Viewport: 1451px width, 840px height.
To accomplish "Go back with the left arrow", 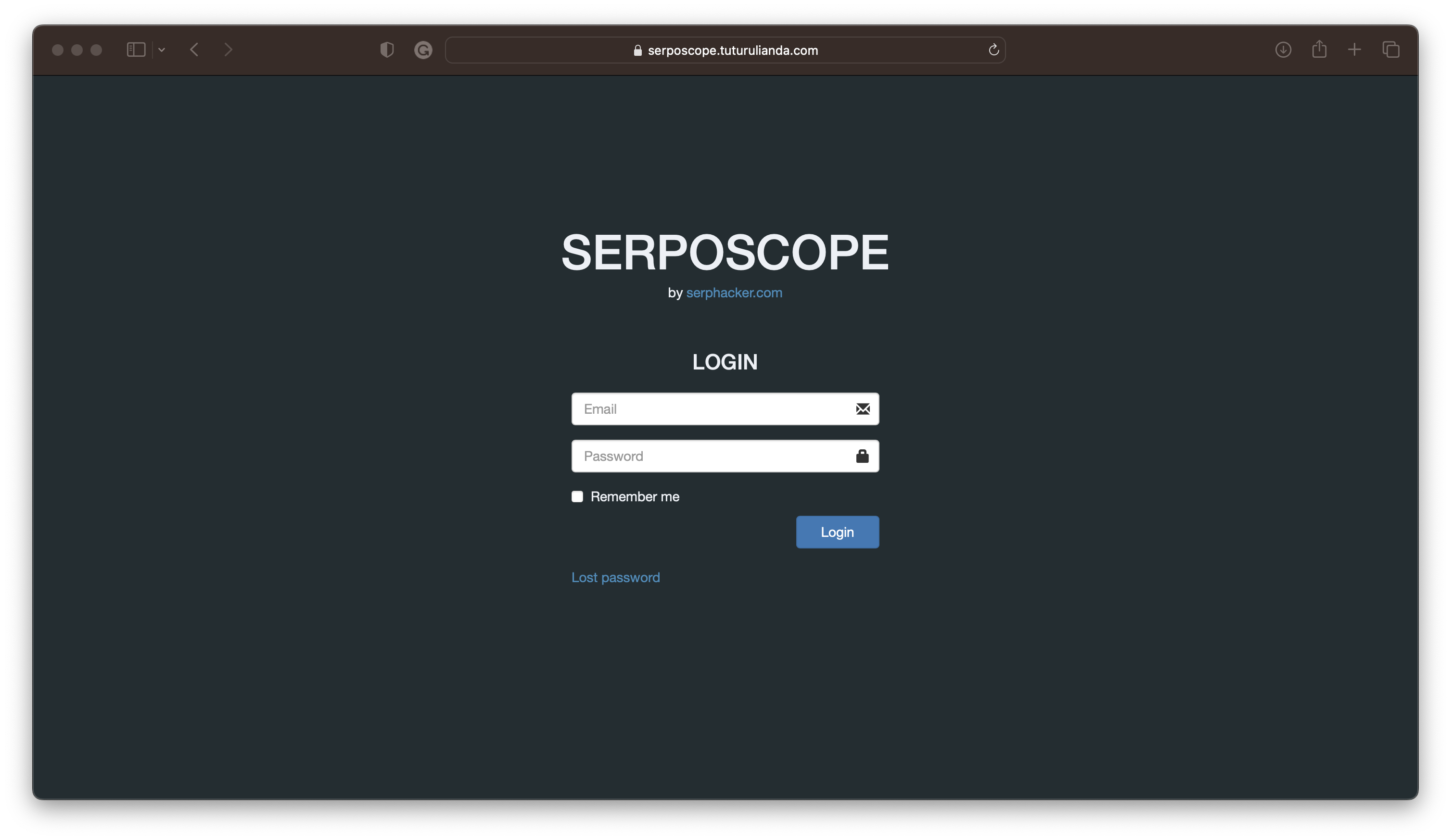I will (194, 50).
